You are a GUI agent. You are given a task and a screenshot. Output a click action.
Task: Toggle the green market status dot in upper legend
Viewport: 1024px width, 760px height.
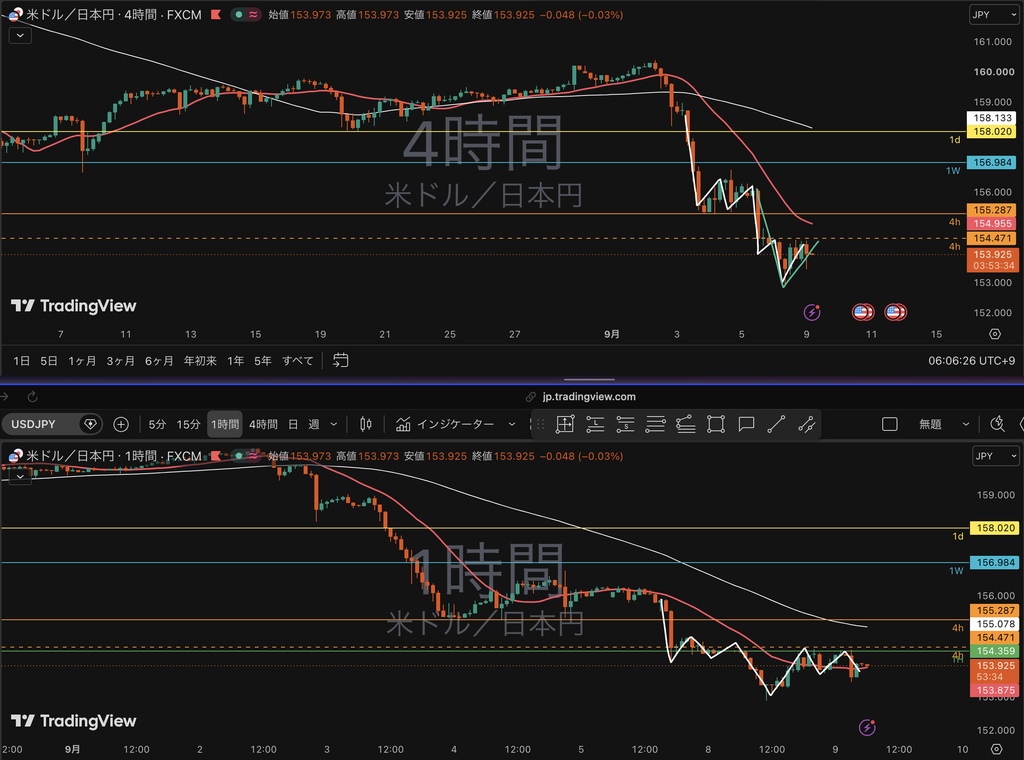(239, 14)
